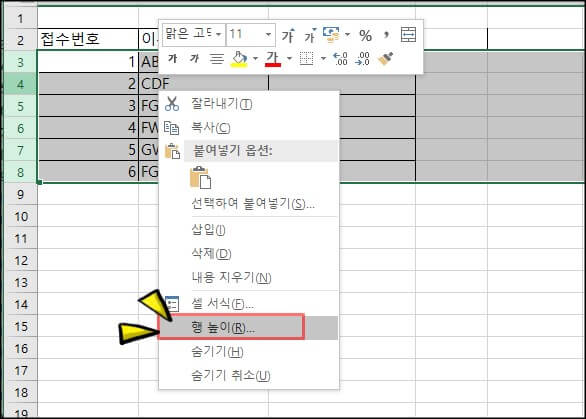586x419 pixels.
Task: Click the cell with number 5 in row 7
Action: (88, 150)
